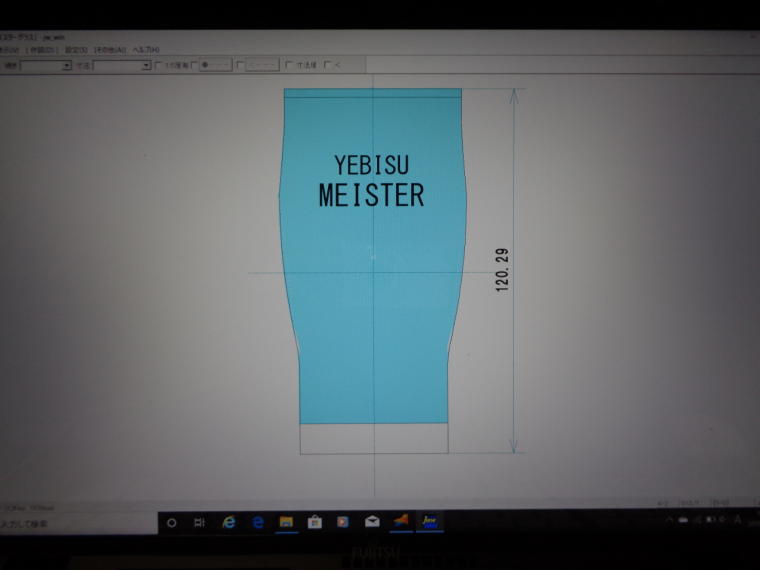This screenshot has height=570, width=760.
Task: Toggle the checkbox right of the arrow-line button
Action: pos(289,65)
